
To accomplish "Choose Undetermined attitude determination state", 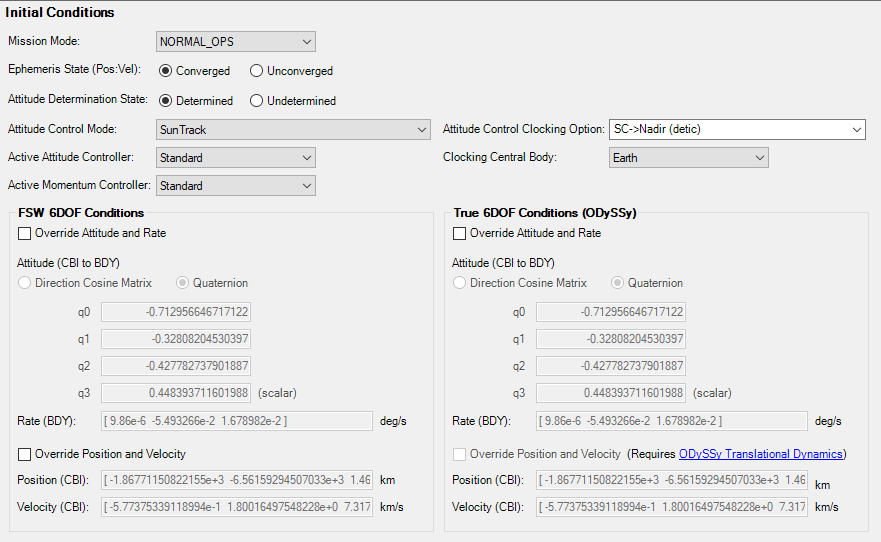I will 257,101.
